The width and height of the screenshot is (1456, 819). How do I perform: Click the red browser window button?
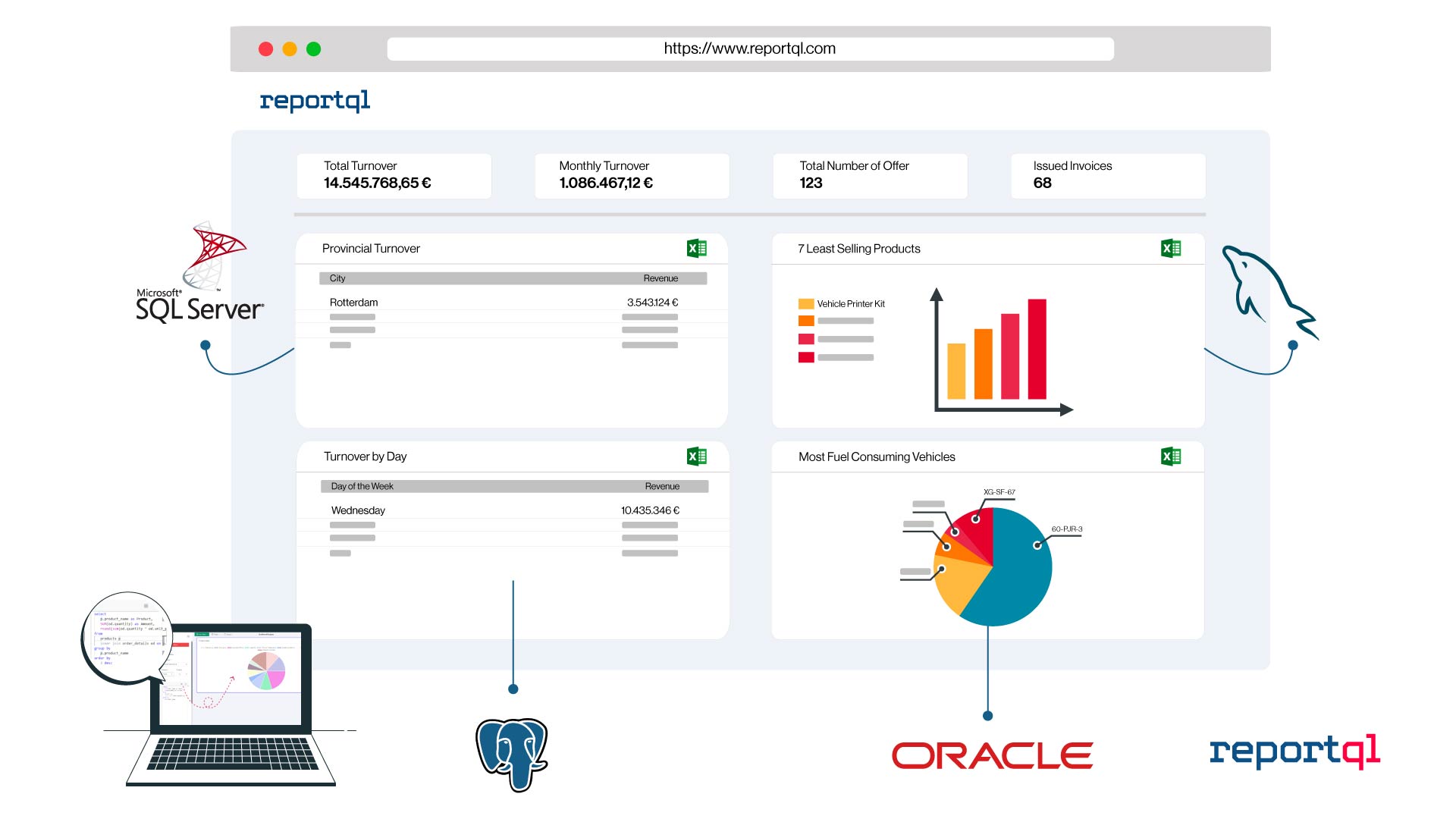[x=266, y=48]
